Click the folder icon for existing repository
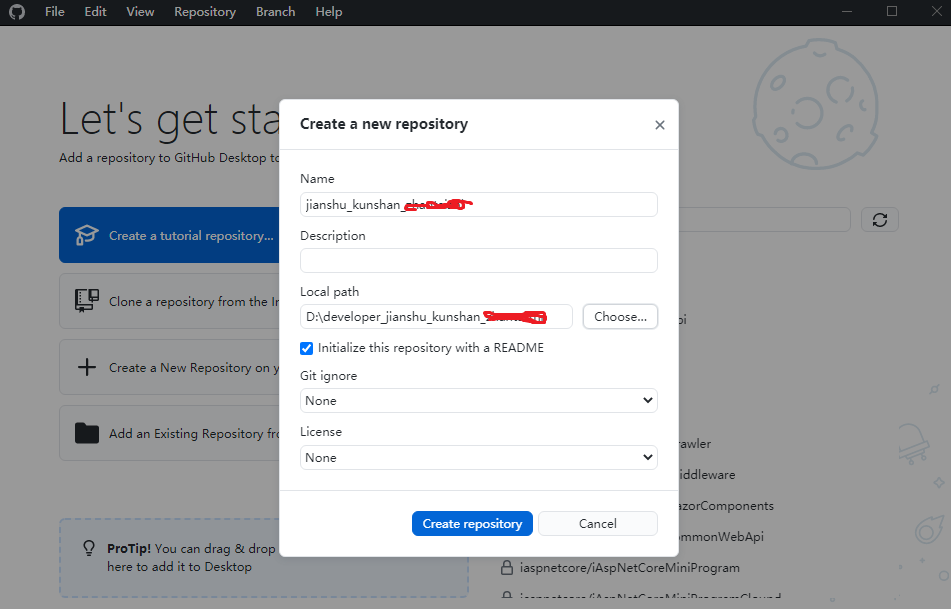Screen dimensions: 951x609 [87, 433]
